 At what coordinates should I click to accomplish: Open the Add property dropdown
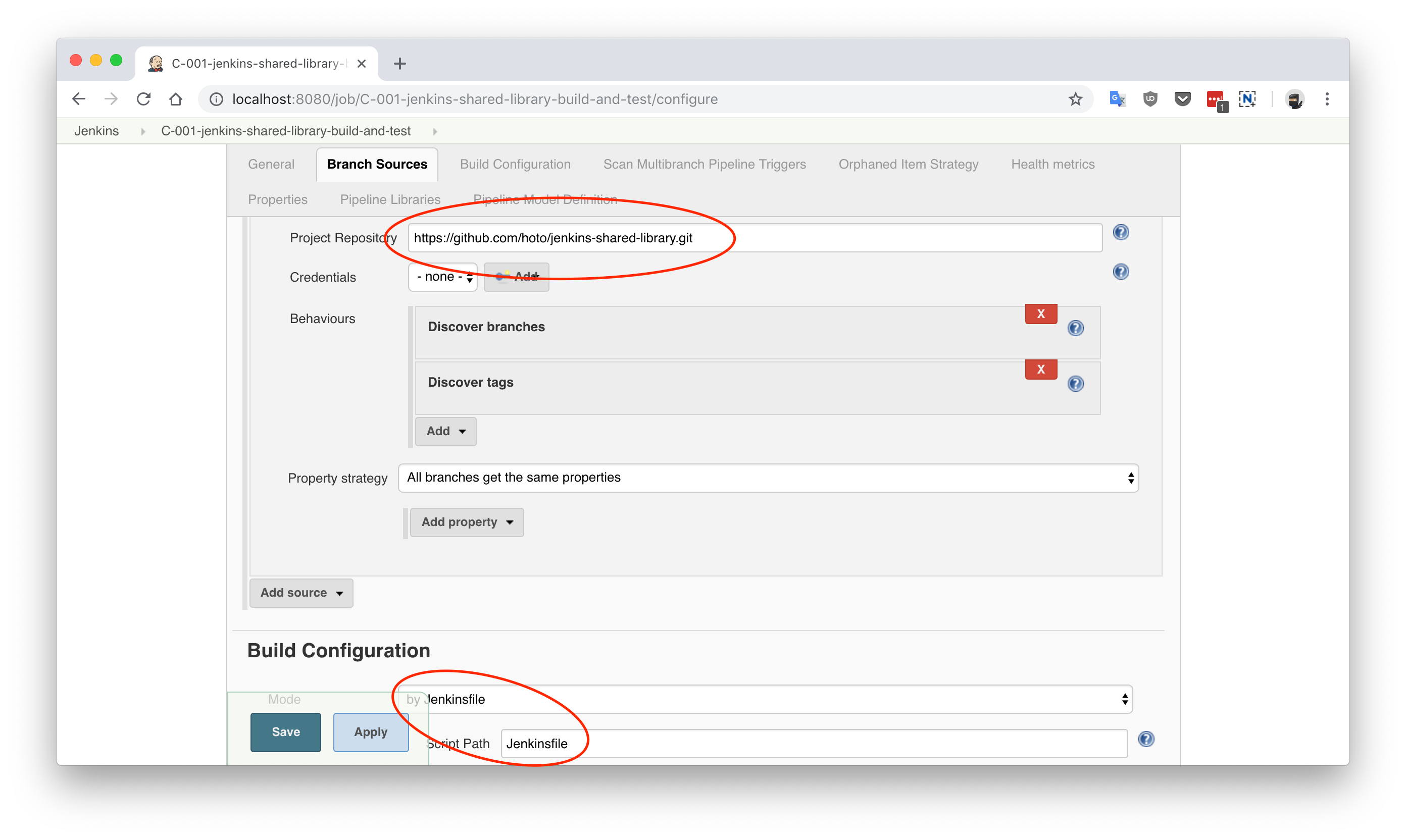pos(467,522)
